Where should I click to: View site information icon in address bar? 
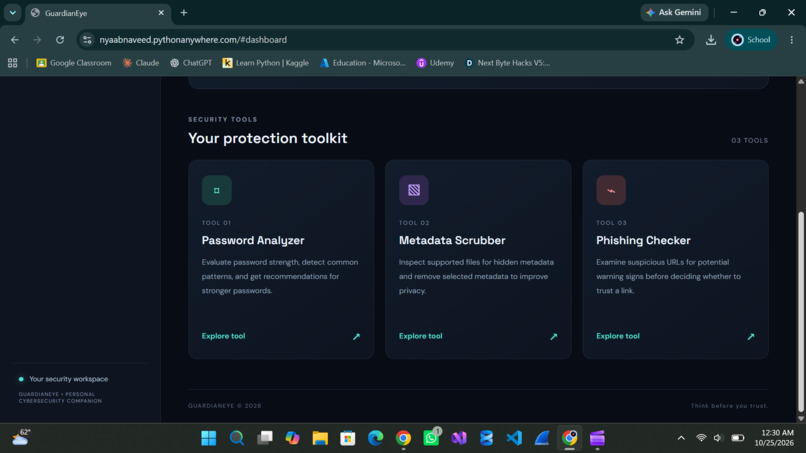pyautogui.click(x=87, y=40)
